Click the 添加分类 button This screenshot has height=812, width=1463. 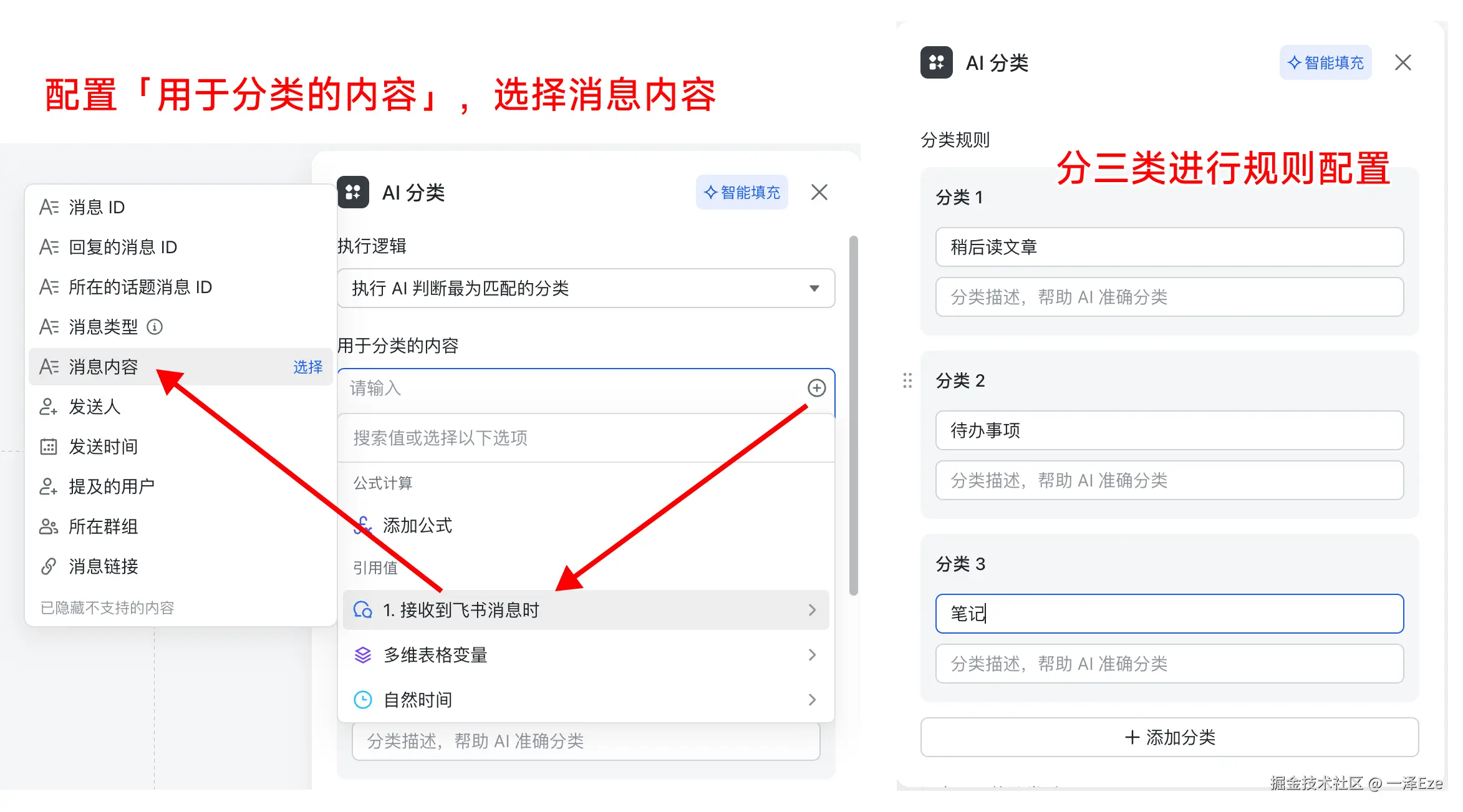[x=1169, y=737]
